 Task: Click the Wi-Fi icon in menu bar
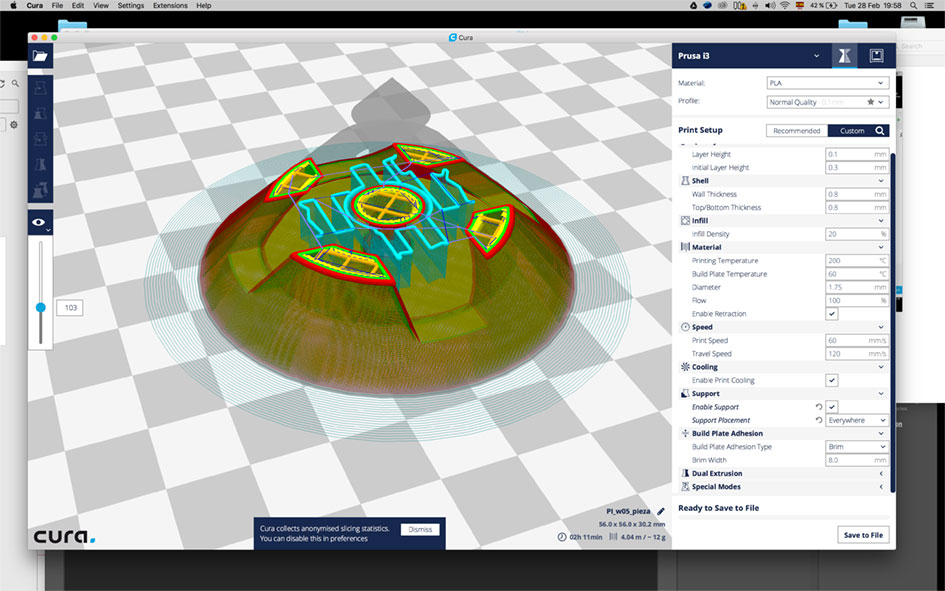(785, 5)
